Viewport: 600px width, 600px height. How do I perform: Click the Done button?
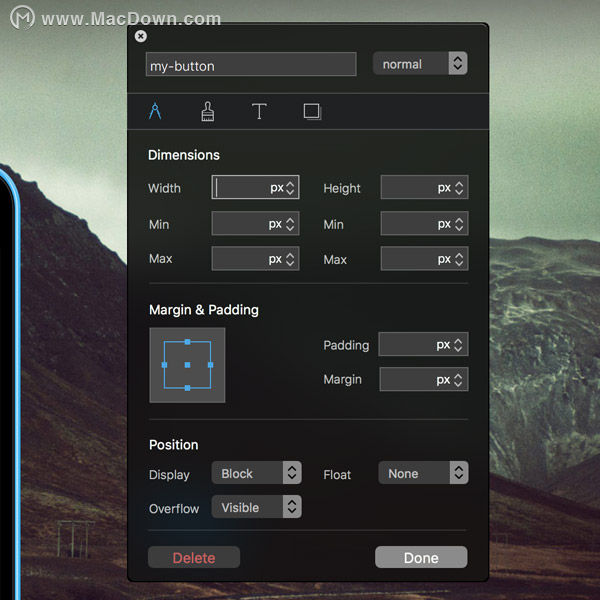pos(421,557)
